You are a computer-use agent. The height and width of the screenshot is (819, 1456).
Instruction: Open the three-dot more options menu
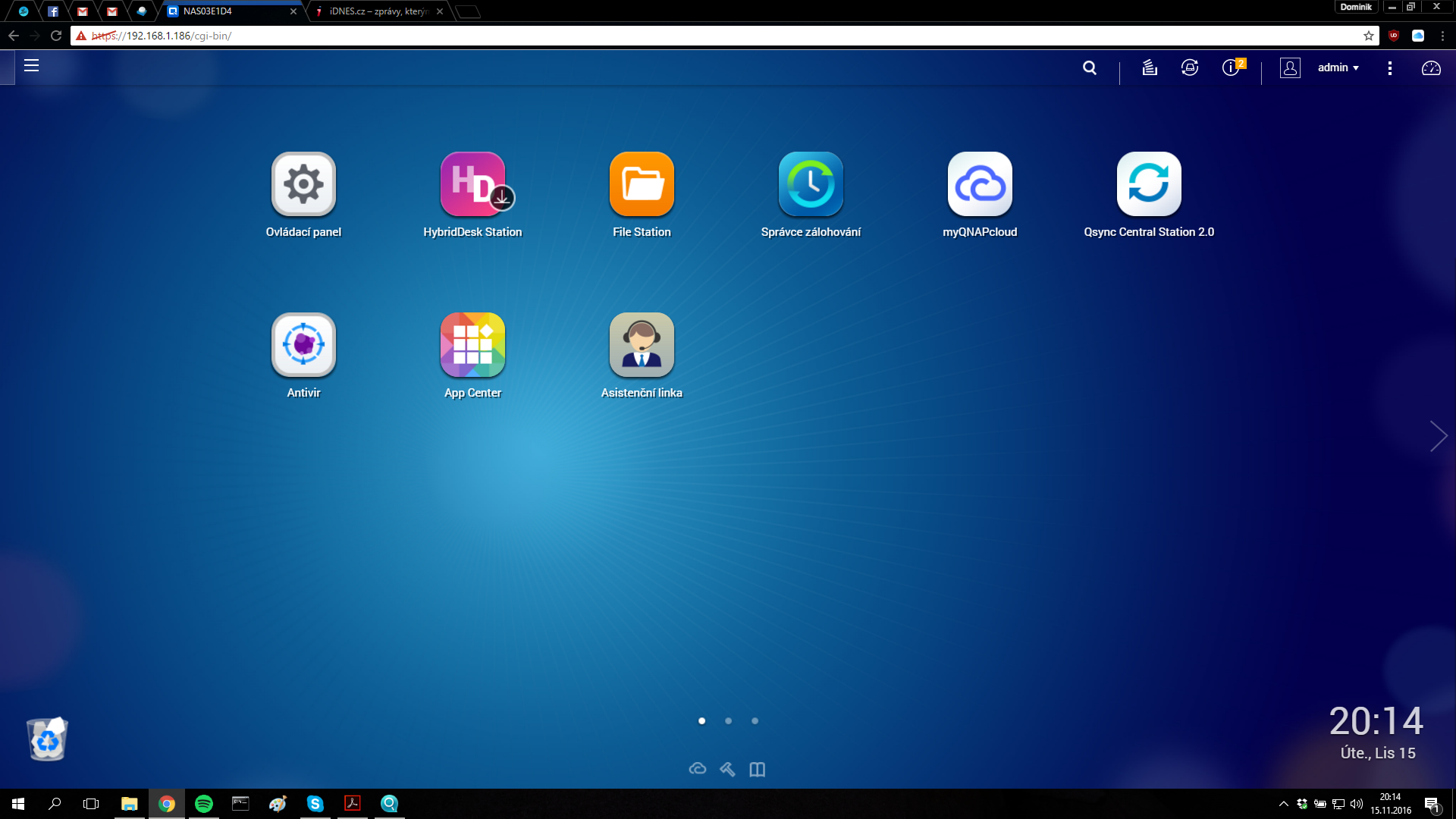tap(1389, 68)
